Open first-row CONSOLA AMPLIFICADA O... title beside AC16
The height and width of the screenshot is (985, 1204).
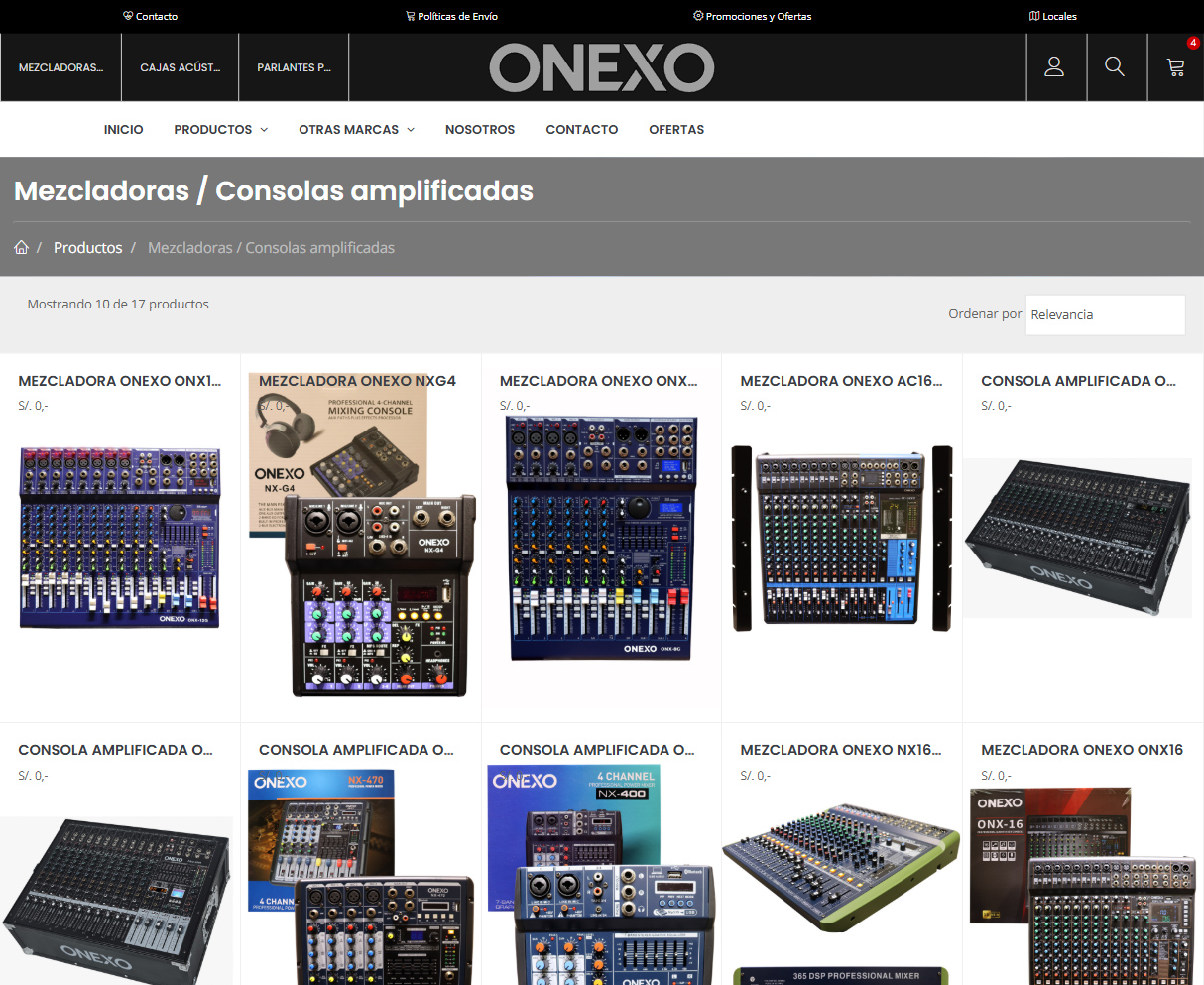[1079, 381]
